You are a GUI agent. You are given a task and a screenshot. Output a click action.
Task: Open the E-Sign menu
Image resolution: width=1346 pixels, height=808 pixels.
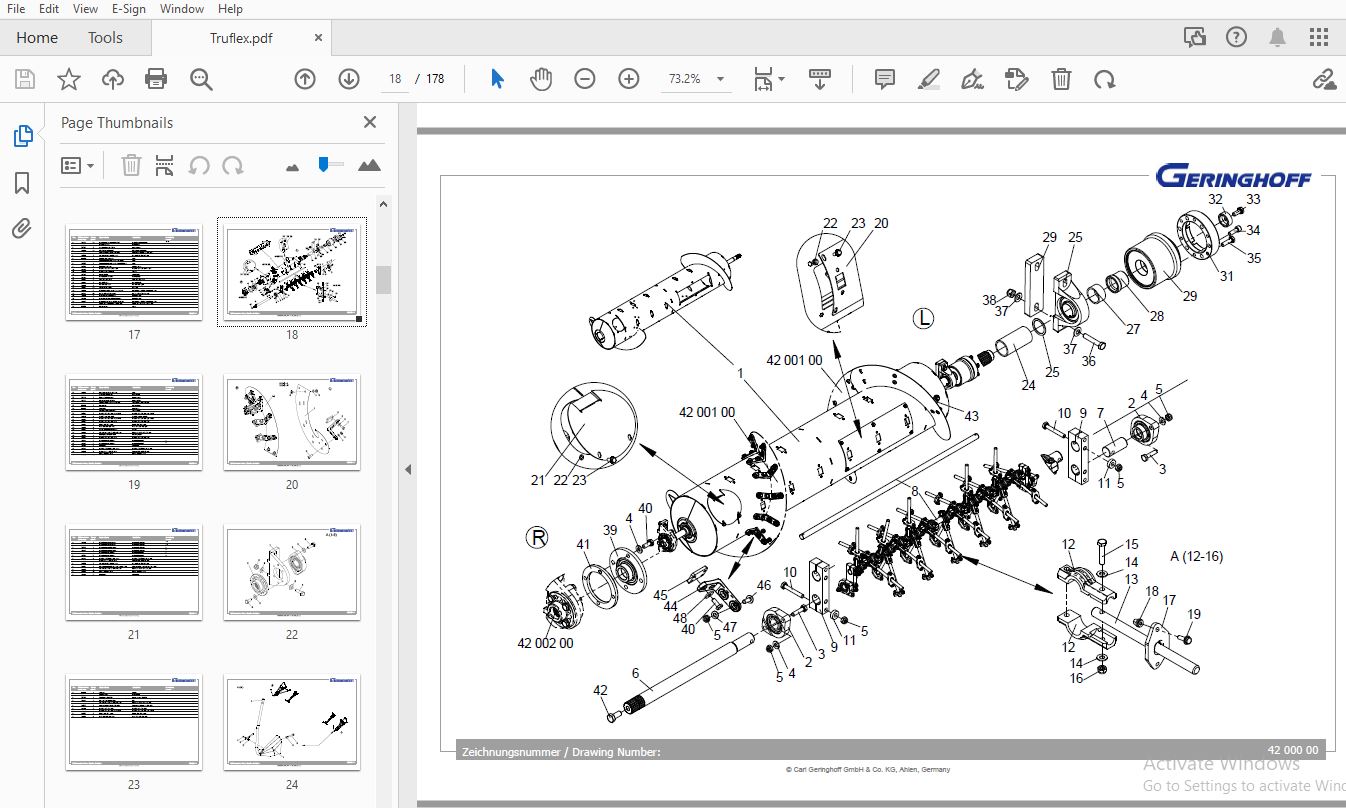[129, 9]
